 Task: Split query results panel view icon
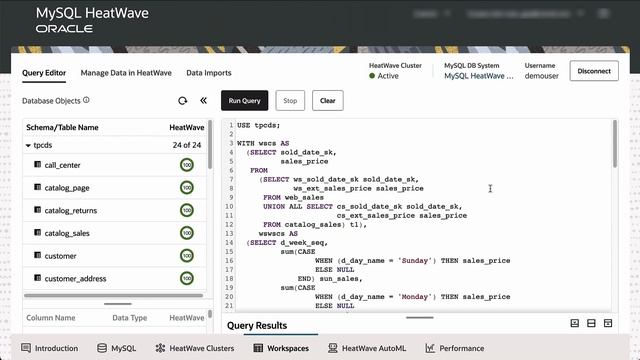tap(591, 323)
